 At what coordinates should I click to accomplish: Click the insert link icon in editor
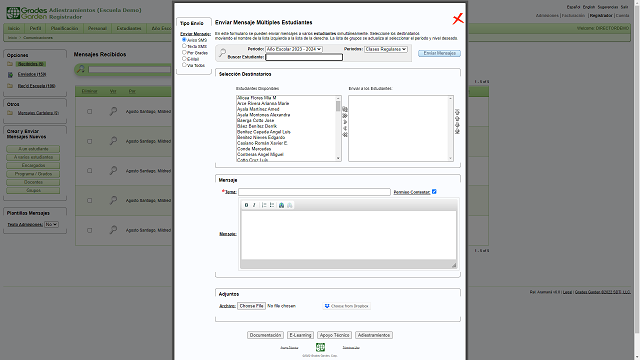click(x=281, y=205)
